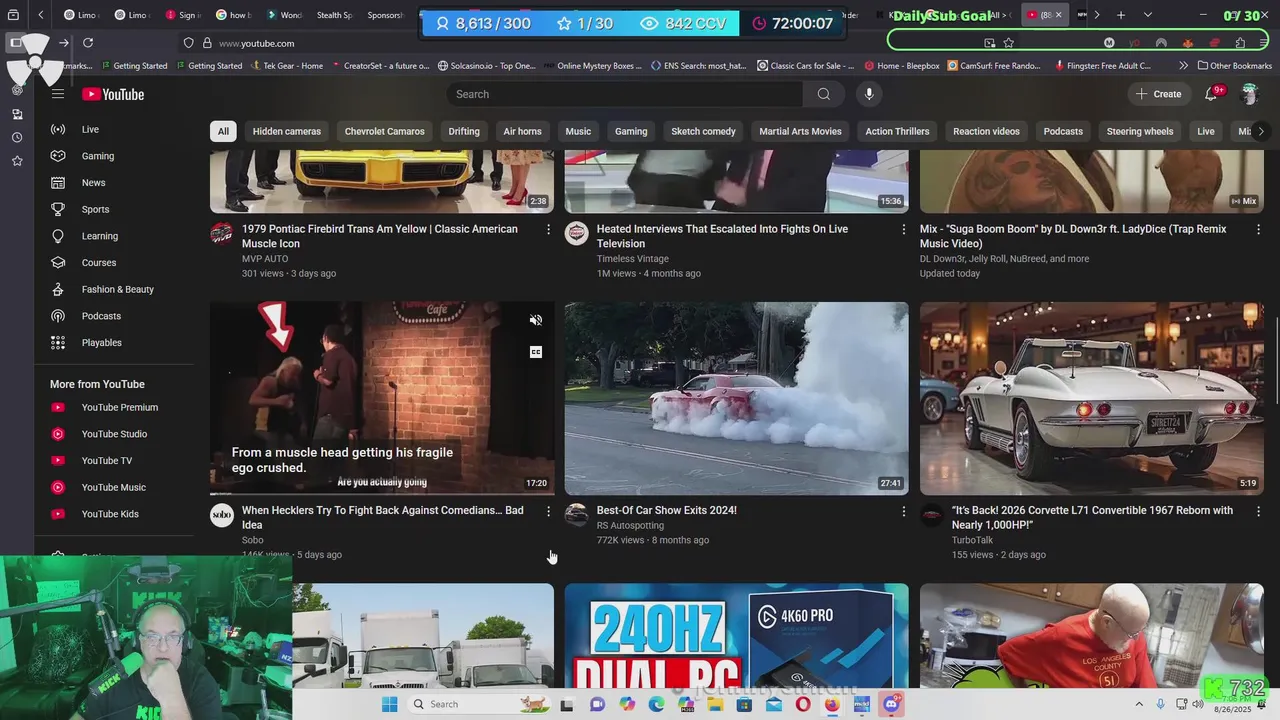The height and width of the screenshot is (720, 1280).
Task: Open options for Best-Of Car Show Exits
Action: point(903,511)
